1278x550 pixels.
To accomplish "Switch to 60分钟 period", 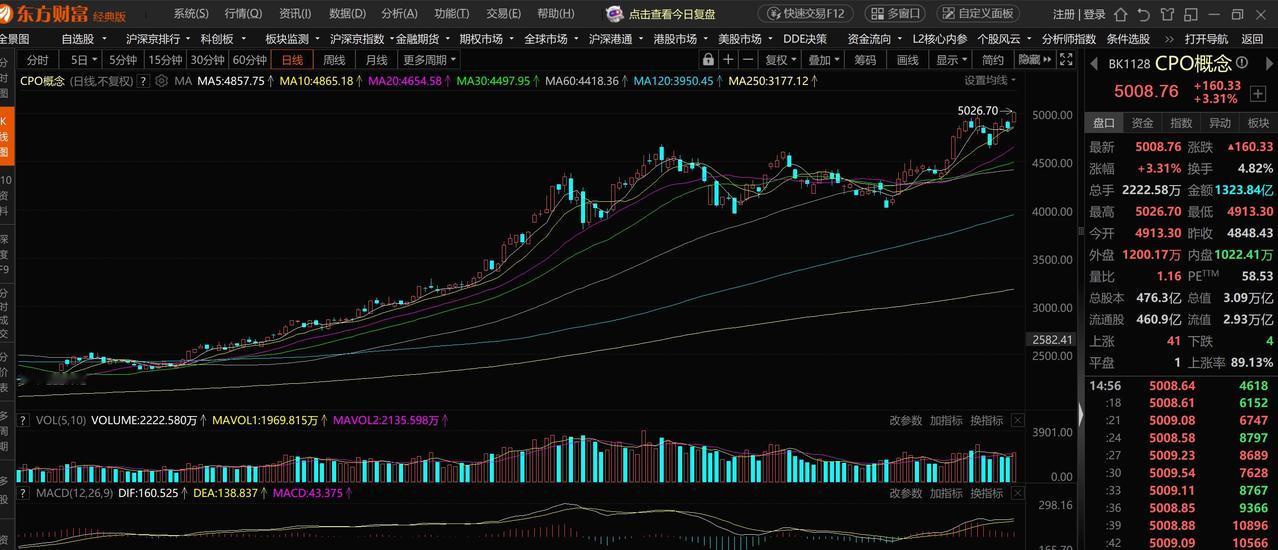I will coord(250,60).
